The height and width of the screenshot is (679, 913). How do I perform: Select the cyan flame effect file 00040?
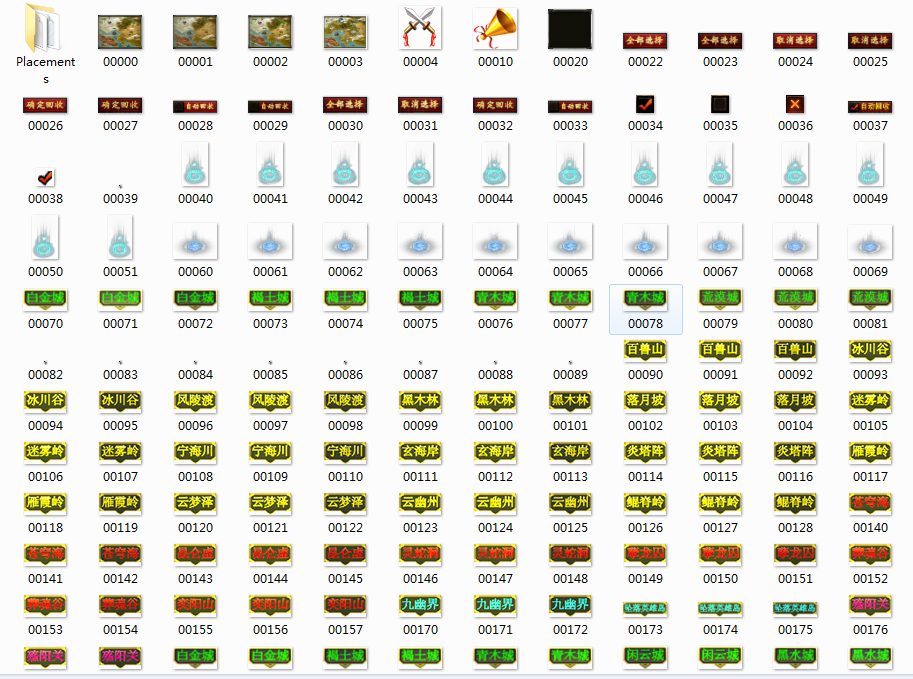coord(195,166)
